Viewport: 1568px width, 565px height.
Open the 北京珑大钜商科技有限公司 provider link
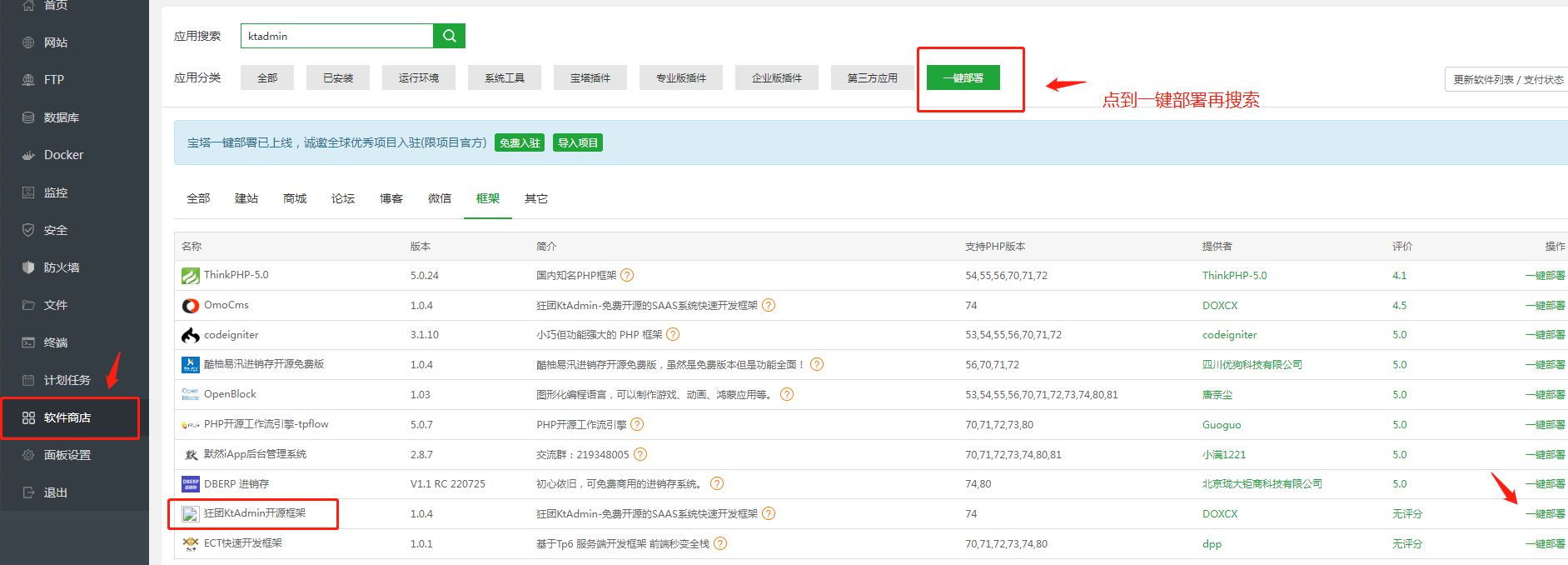1262,484
